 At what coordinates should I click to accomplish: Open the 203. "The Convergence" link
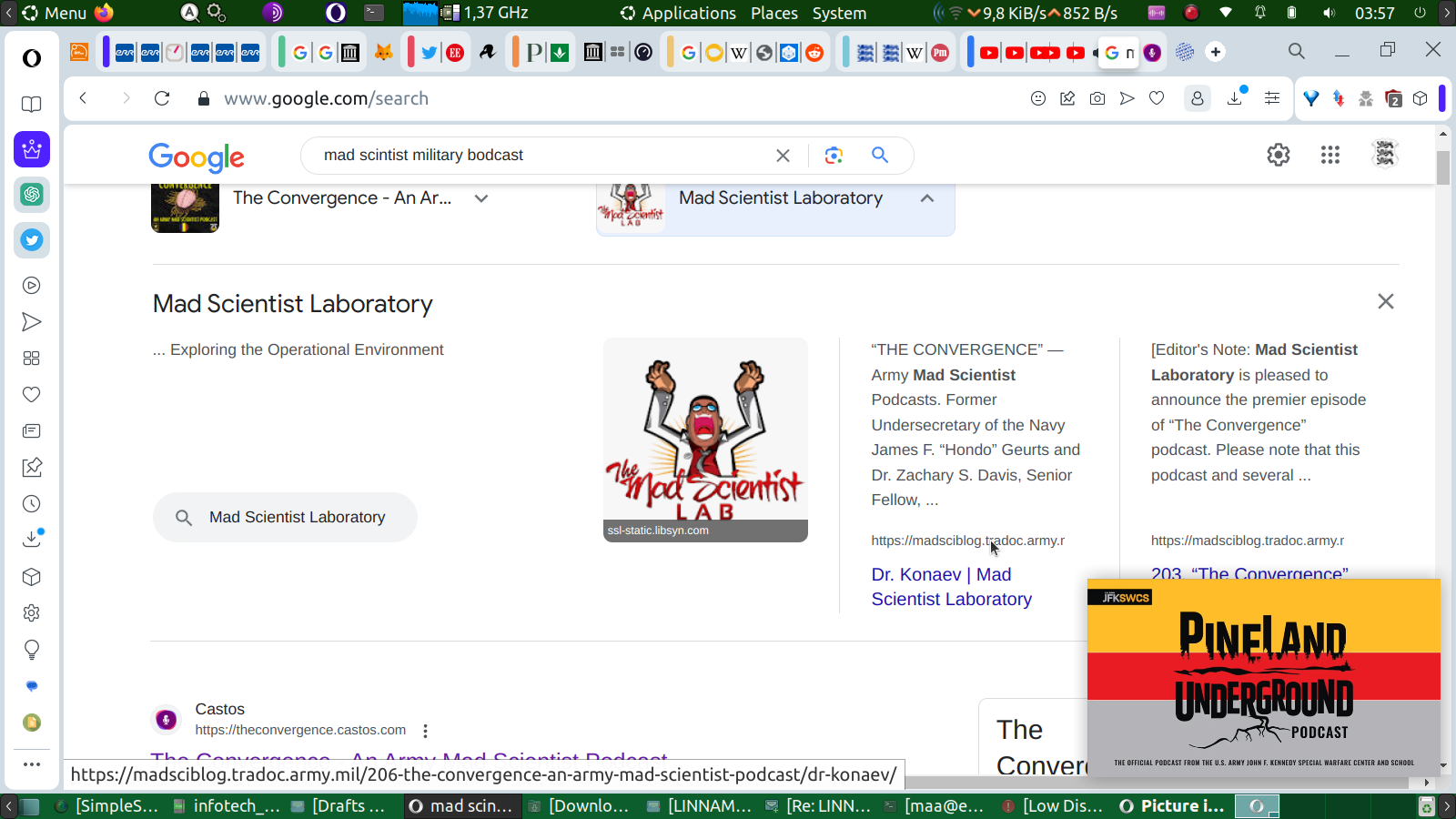pyautogui.click(x=1249, y=573)
